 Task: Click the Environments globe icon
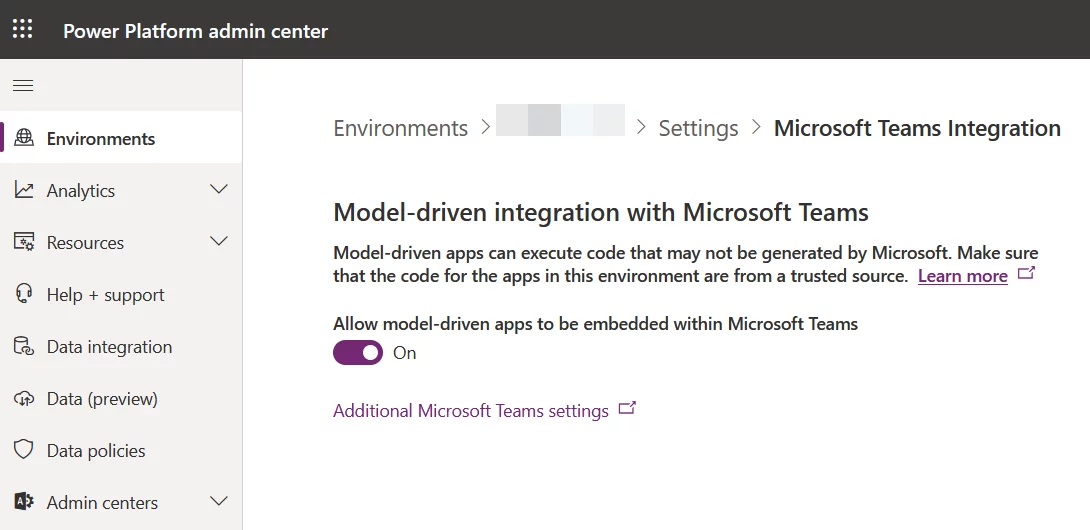tap(24, 138)
